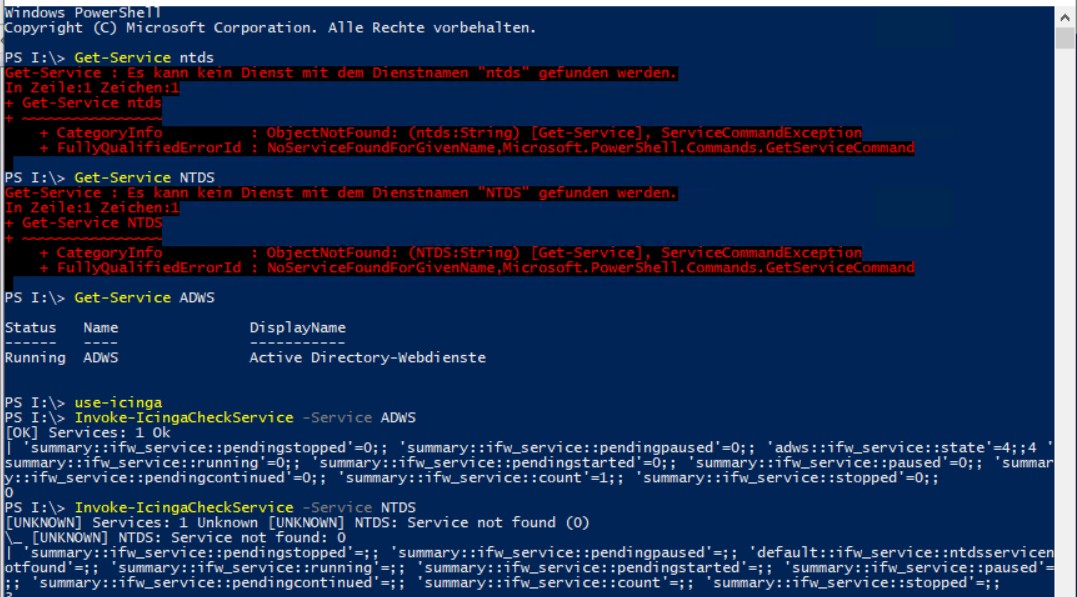The image size is (1077, 597).
Task: Click 'Invoke-IcingaCheckService -Service ADWS' command
Action: coord(245,418)
